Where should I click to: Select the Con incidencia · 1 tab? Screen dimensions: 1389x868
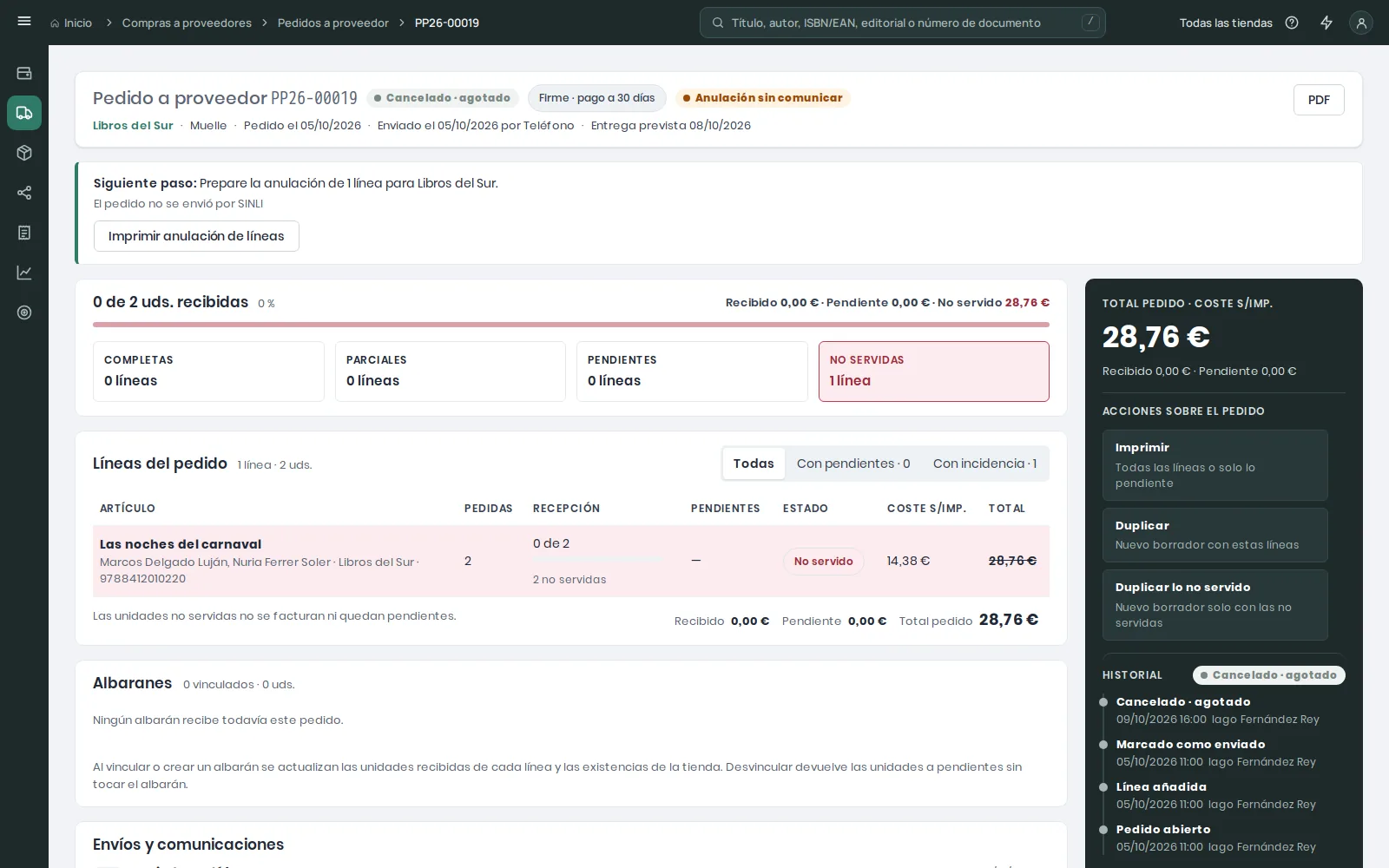pos(984,464)
